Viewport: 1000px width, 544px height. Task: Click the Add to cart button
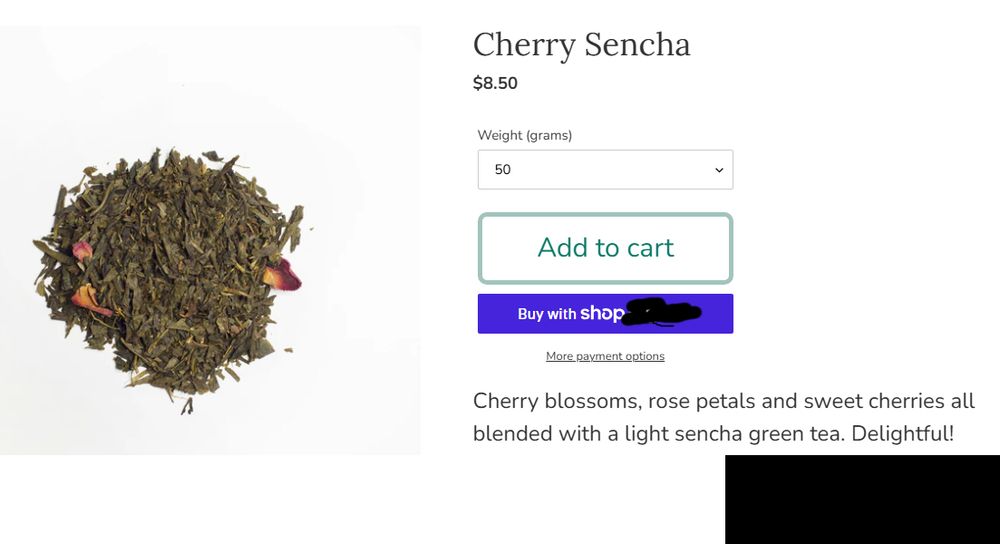(x=605, y=248)
